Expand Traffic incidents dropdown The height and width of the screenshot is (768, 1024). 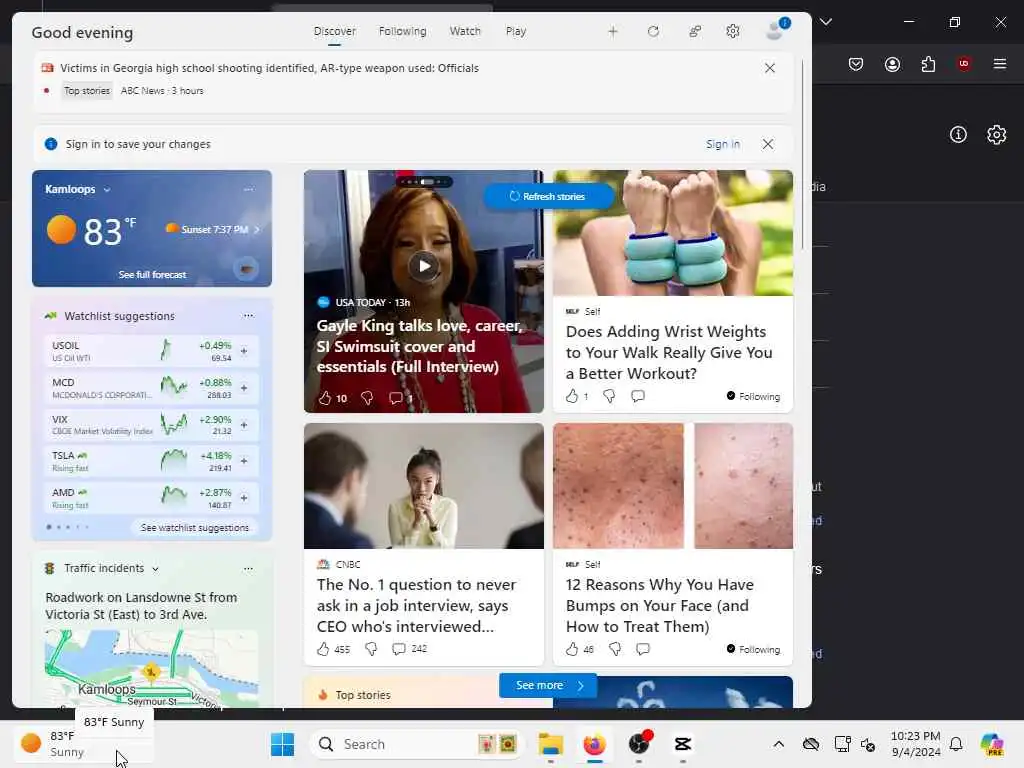[155, 569]
